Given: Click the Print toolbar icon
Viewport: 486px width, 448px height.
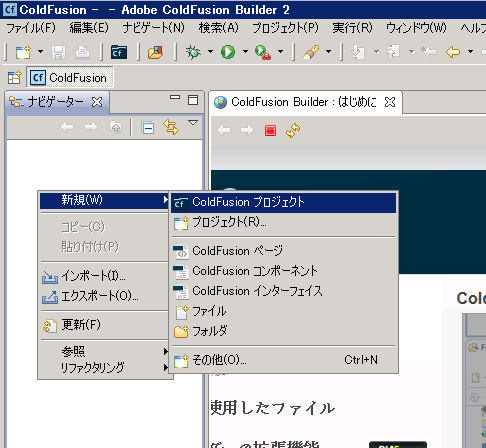Looking at the screenshot, I should [x=82, y=52].
